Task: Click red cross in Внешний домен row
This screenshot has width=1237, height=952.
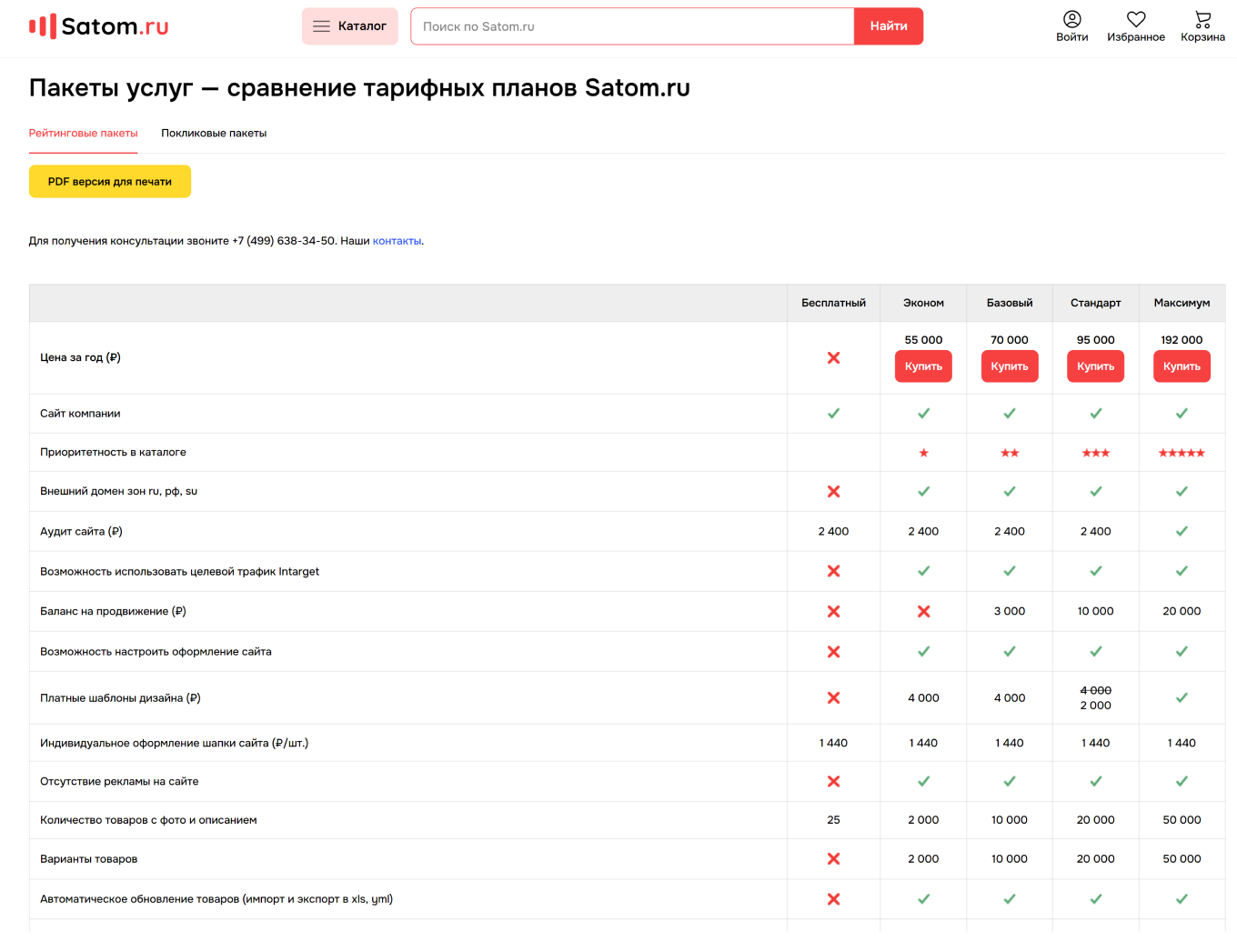Action: click(x=833, y=492)
